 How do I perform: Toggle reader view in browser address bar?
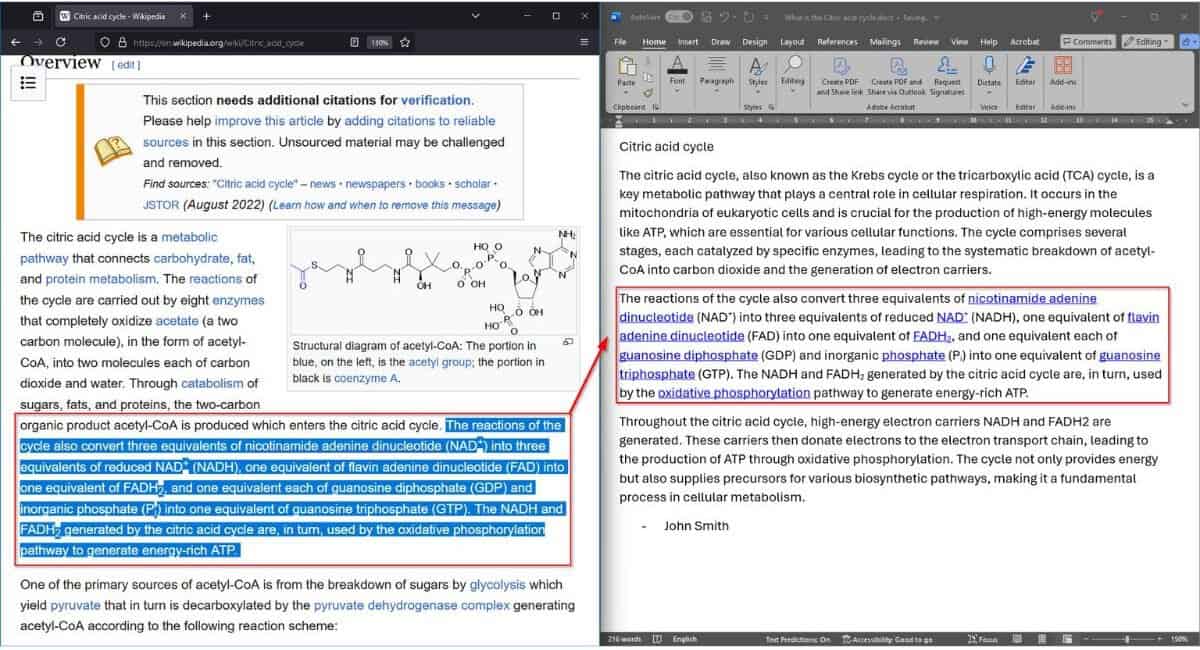[x=355, y=42]
